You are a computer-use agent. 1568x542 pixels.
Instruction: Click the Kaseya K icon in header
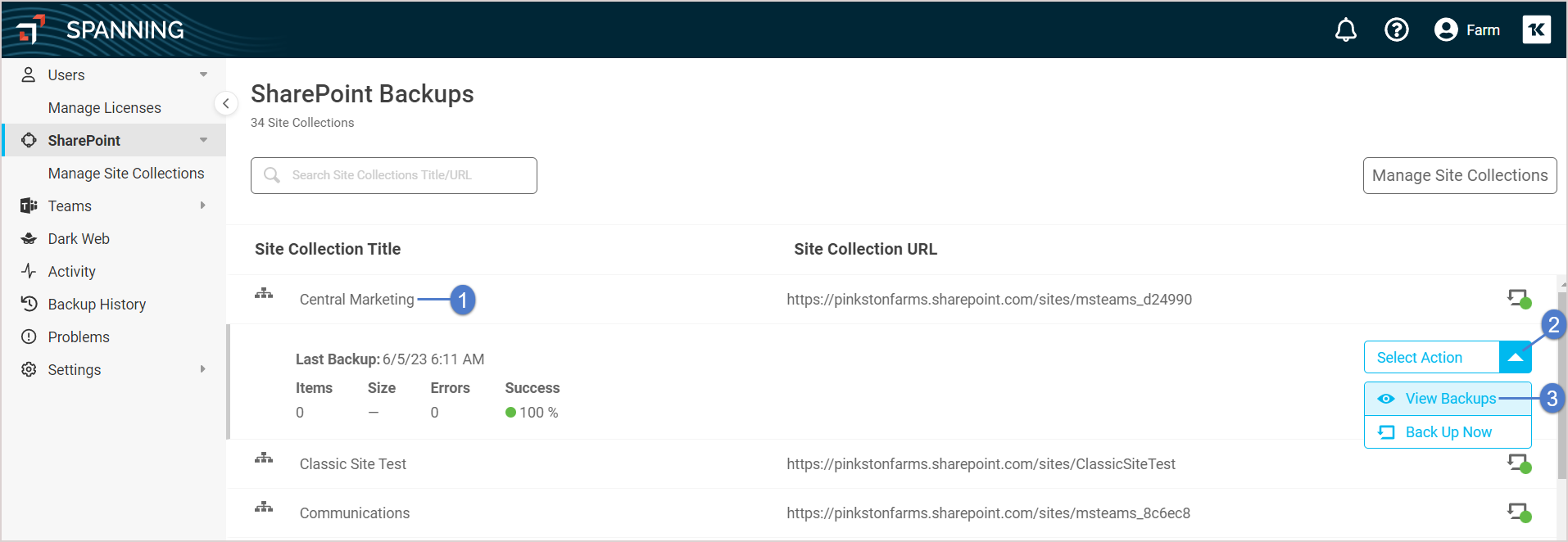(1537, 30)
